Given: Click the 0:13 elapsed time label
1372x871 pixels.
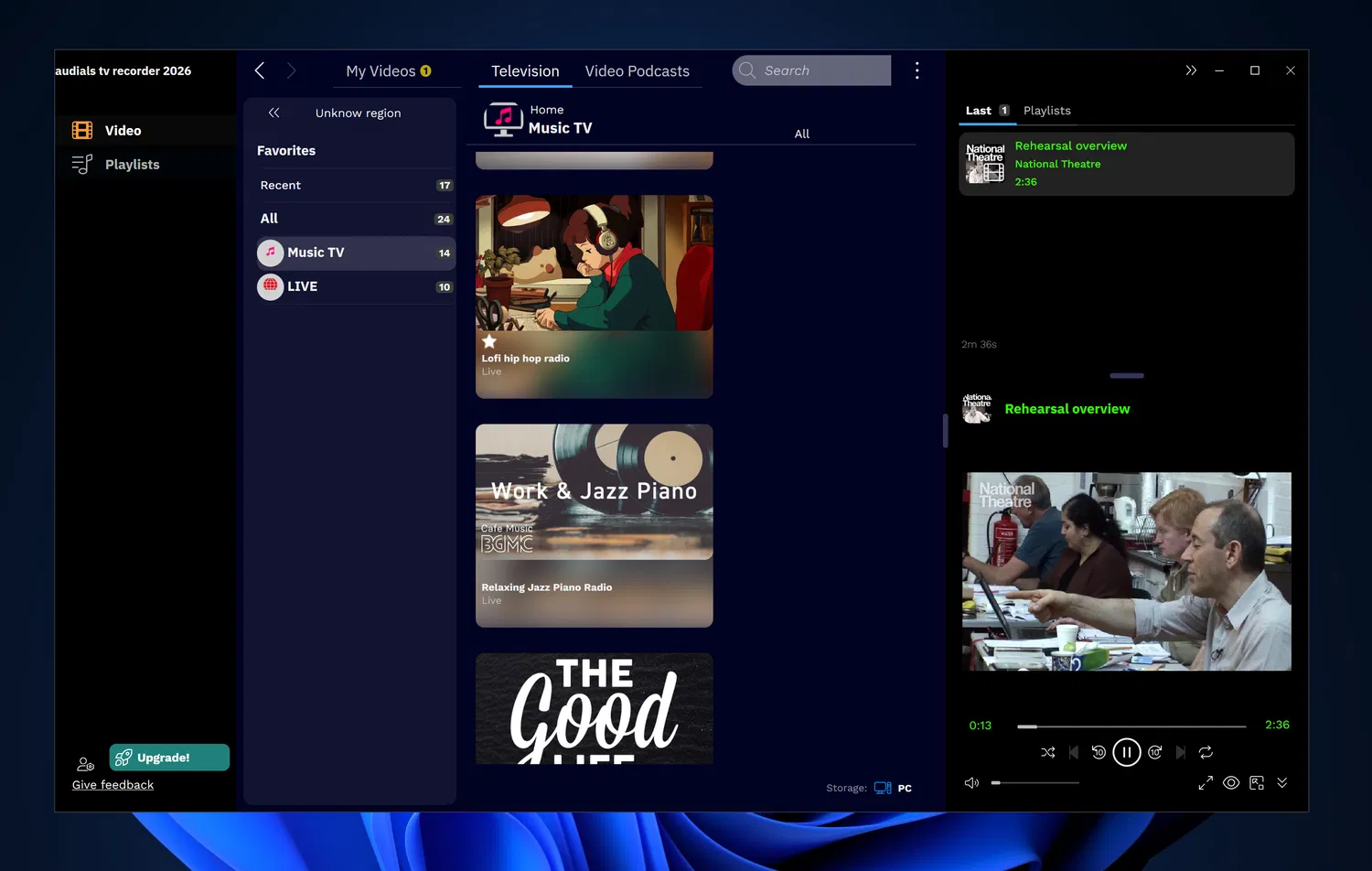Looking at the screenshot, I should click(x=981, y=726).
